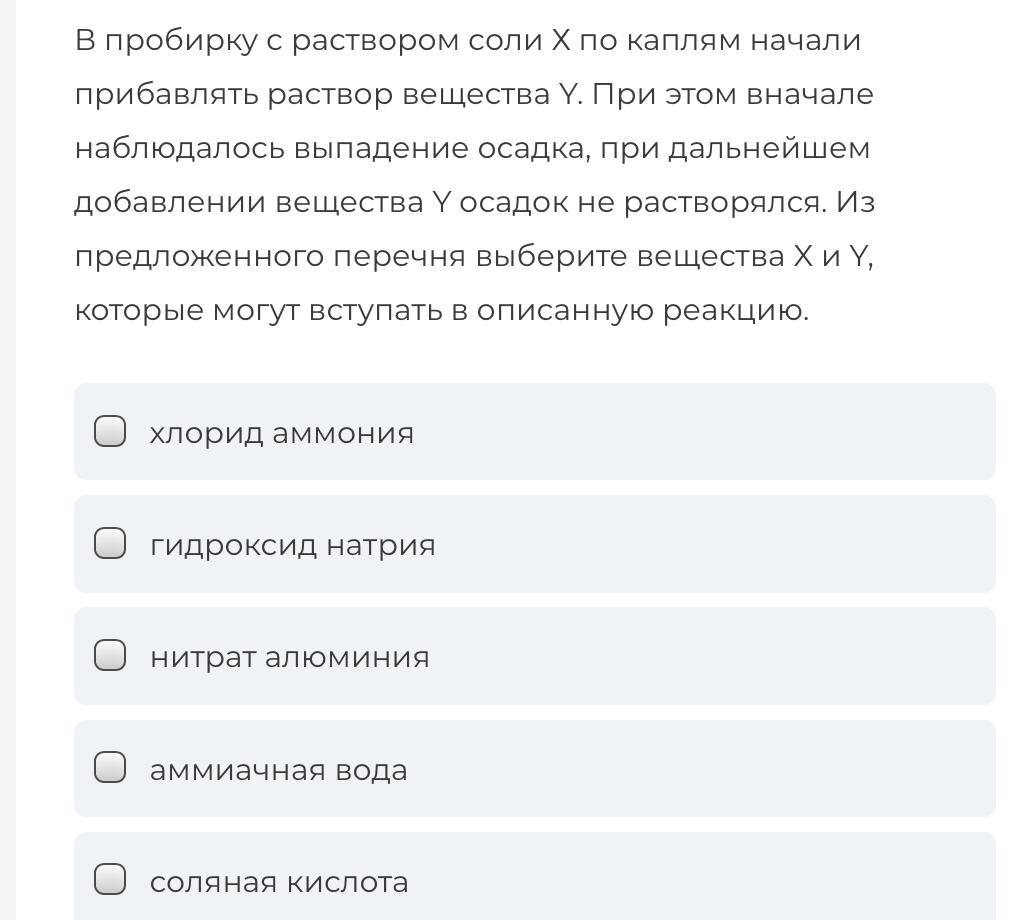Click the question line starting 'В пробирку'
Screen dimensions: 1036x920
[468, 40]
